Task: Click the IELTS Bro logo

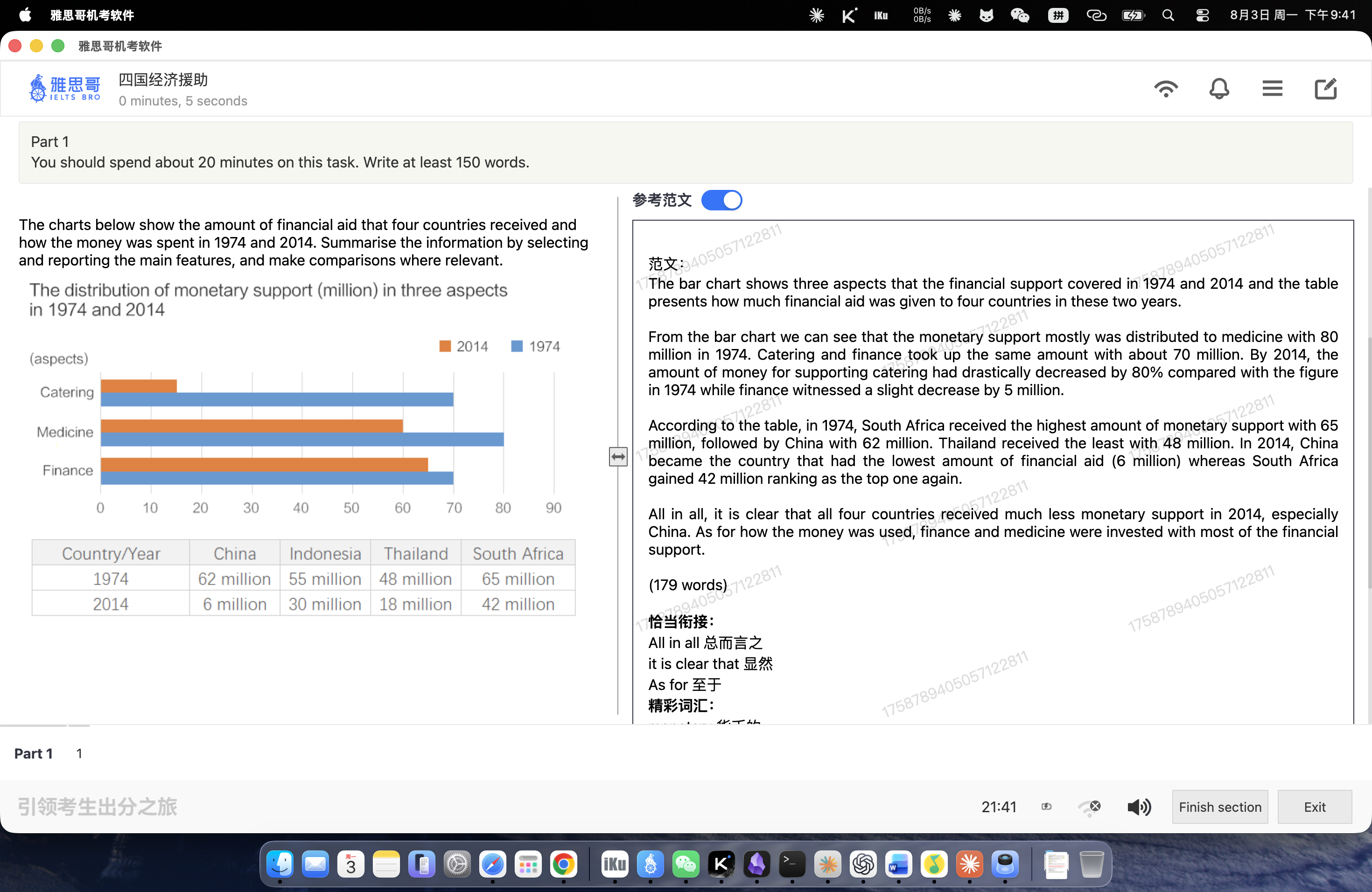Action: pyautogui.click(x=64, y=88)
